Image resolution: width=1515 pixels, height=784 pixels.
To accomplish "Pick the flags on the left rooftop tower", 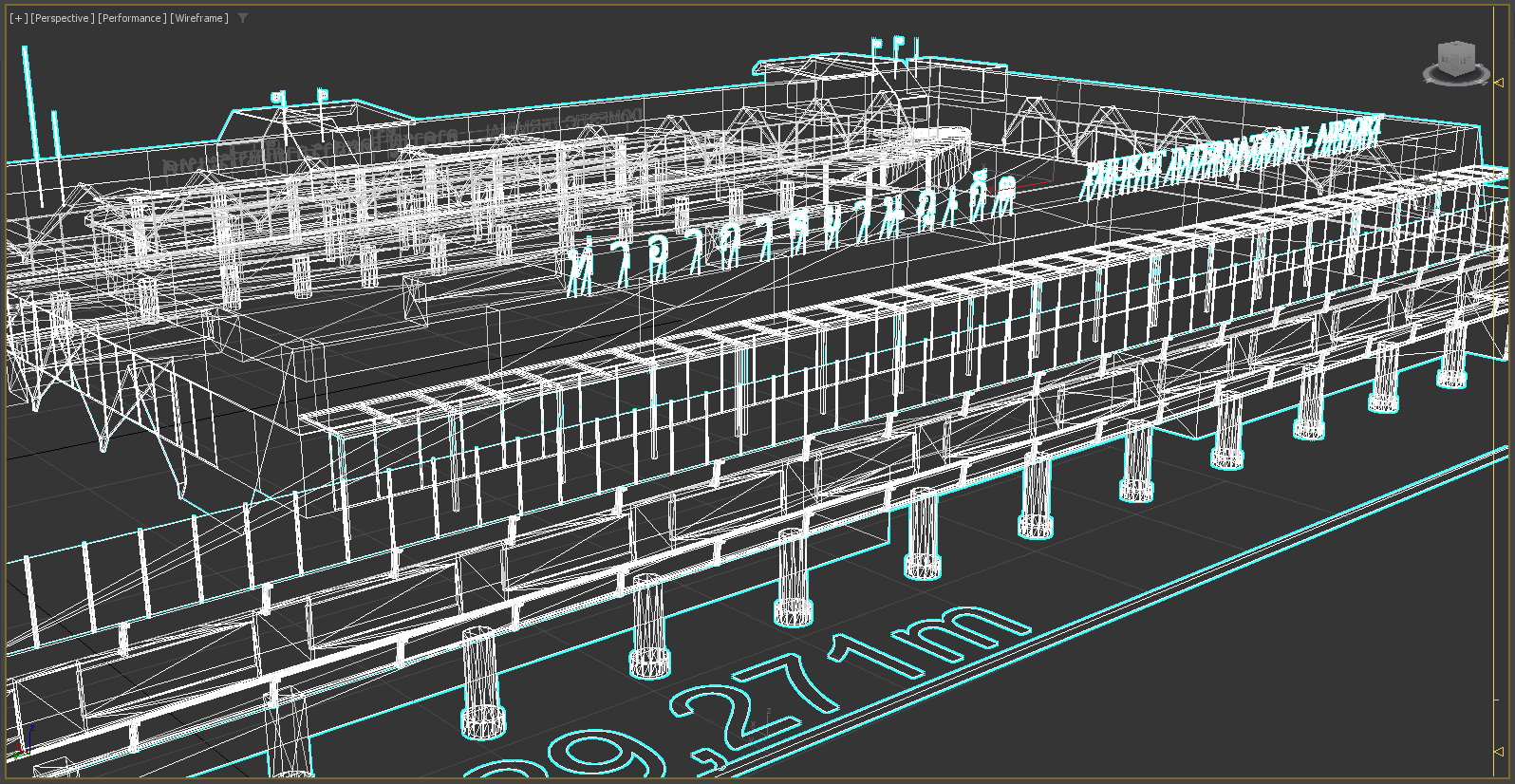I will [x=299, y=96].
